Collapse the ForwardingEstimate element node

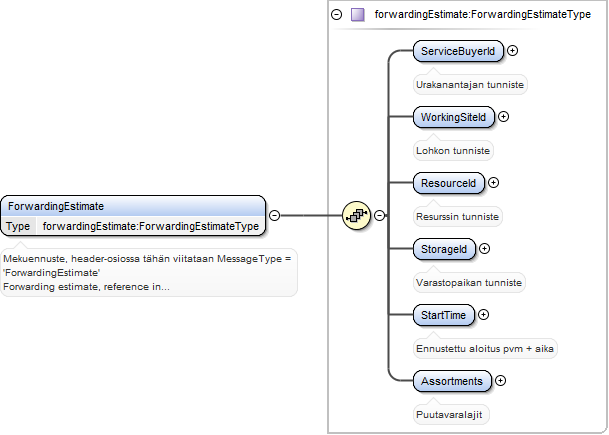(x=275, y=215)
